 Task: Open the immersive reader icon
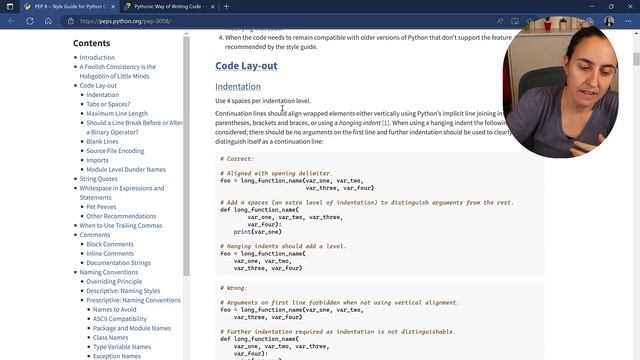coord(515,21)
